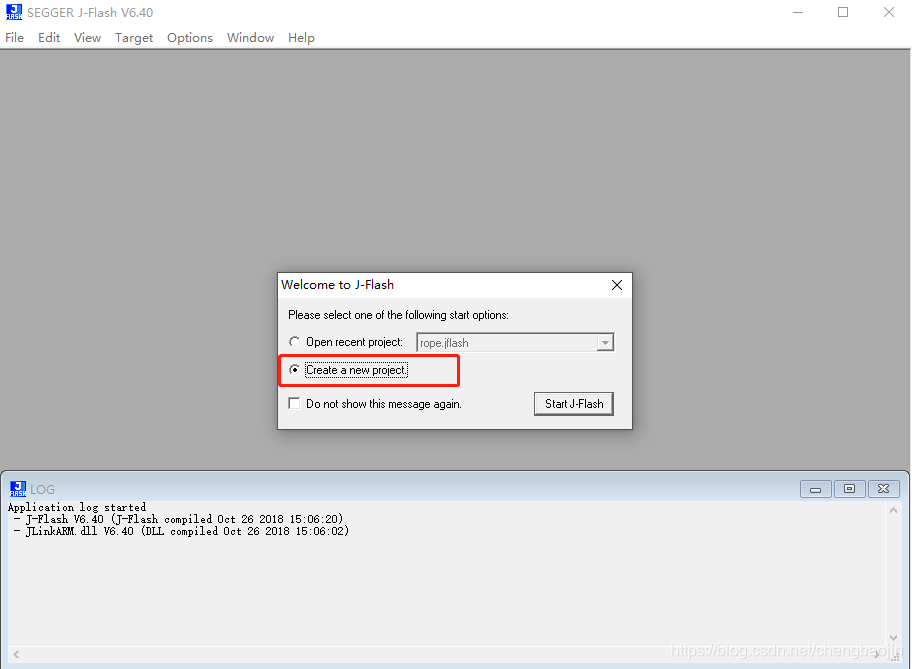Open the Window menu
Screen dimensions: 912x669
(250, 38)
